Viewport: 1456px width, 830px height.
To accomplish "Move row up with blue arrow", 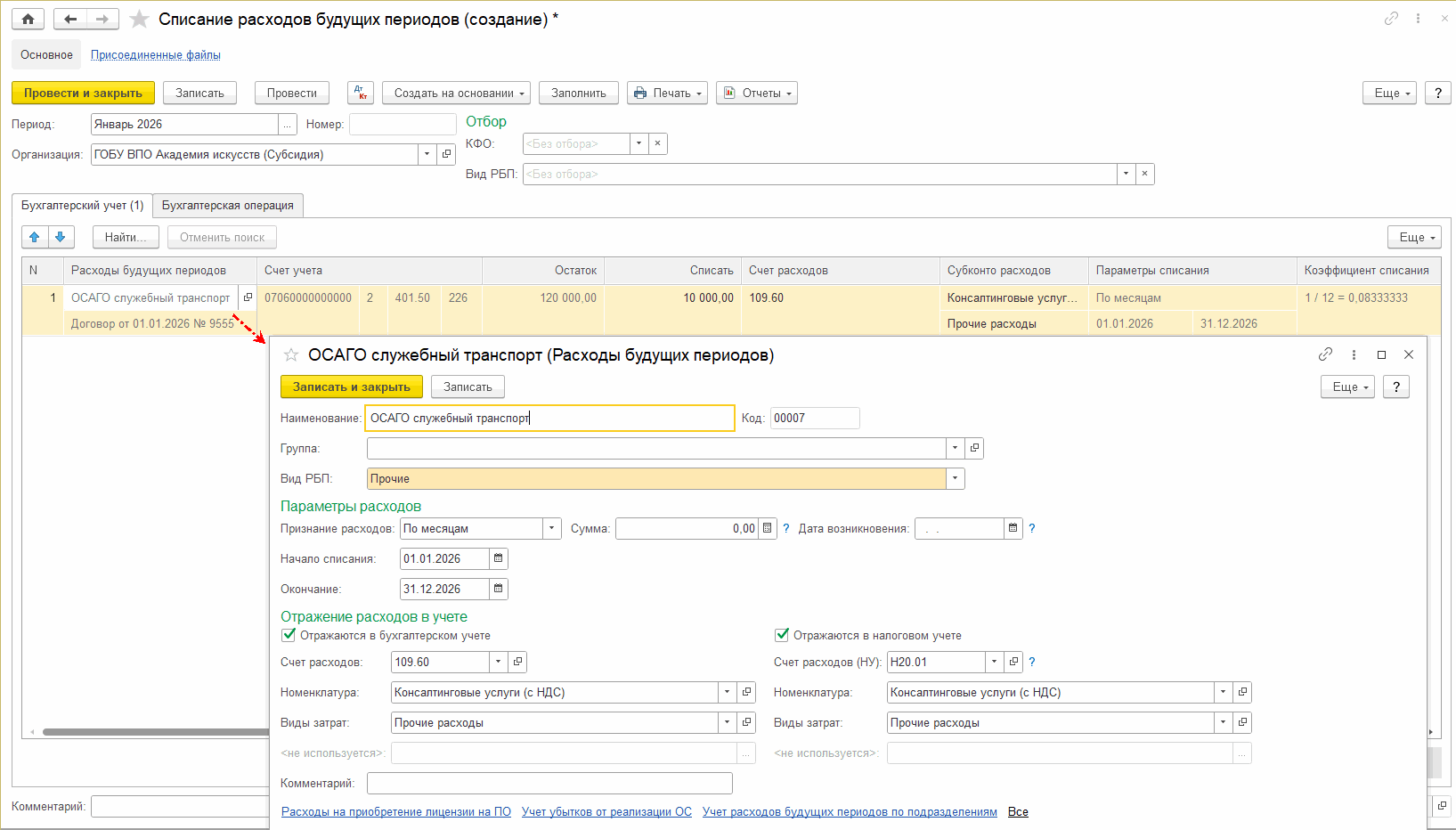I will pos(35,237).
